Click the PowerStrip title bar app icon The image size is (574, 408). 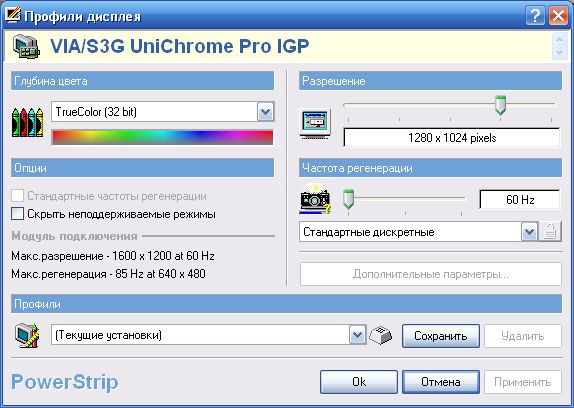(x=13, y=16)
